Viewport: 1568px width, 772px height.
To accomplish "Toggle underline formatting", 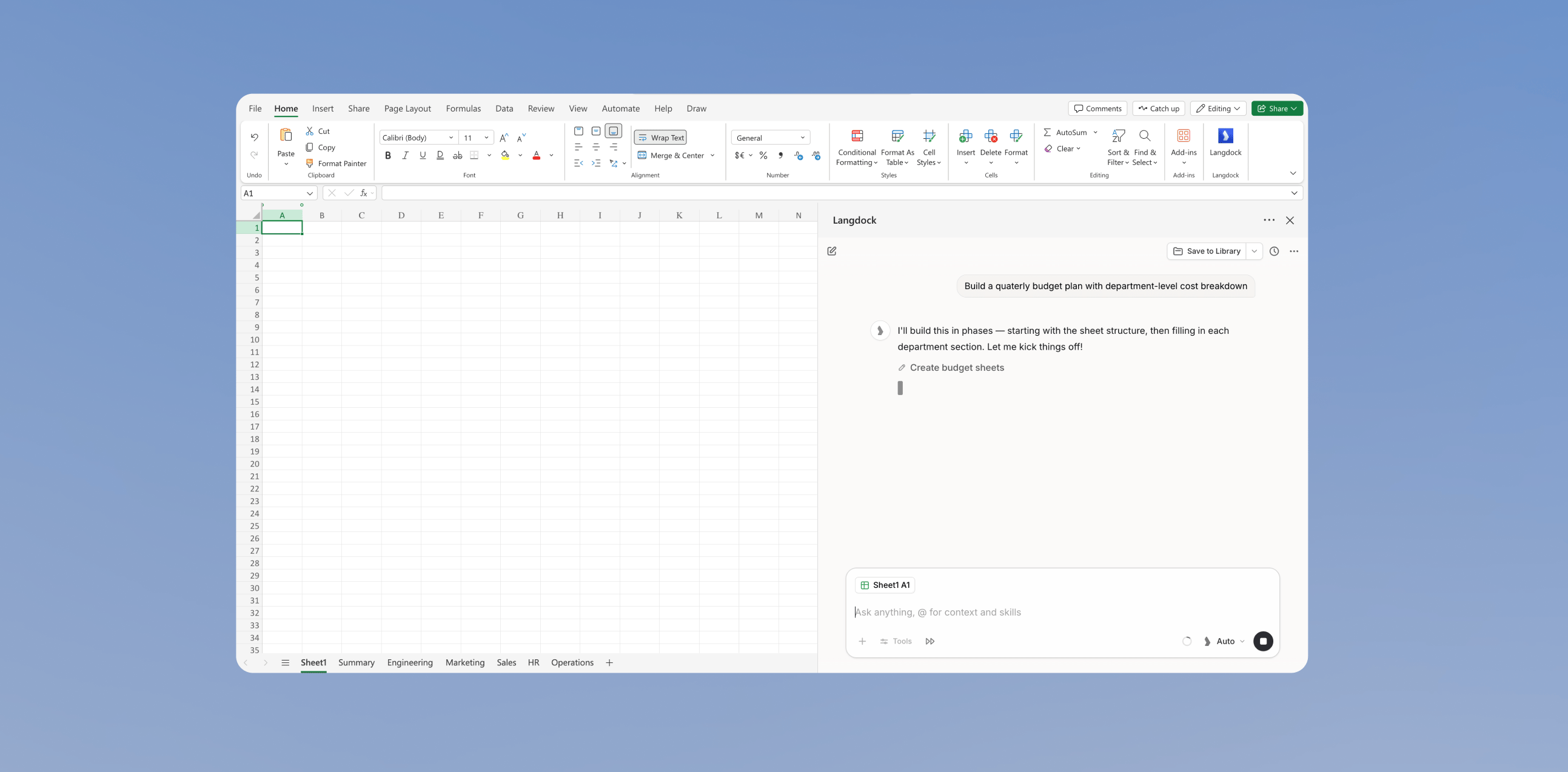I will (423, 156).
